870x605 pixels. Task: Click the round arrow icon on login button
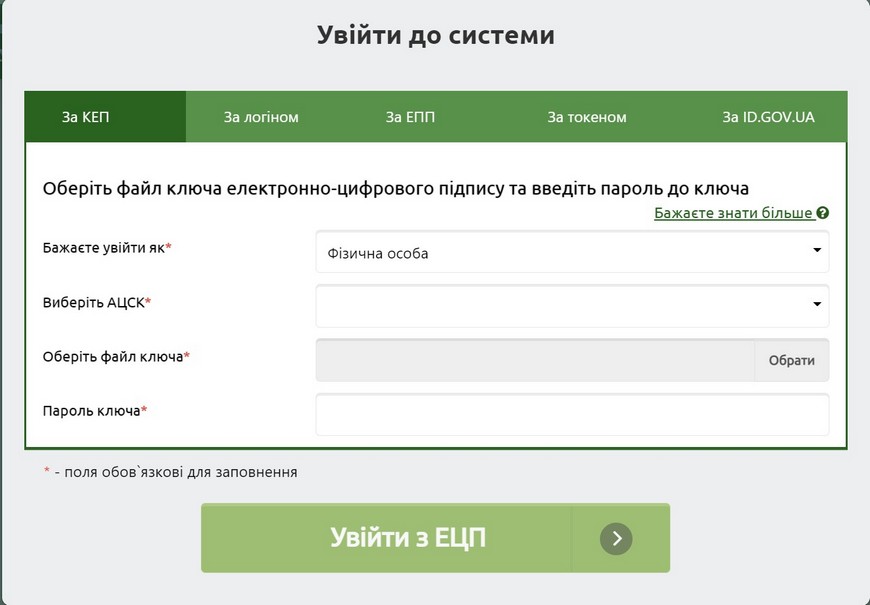tap(617, 539)
